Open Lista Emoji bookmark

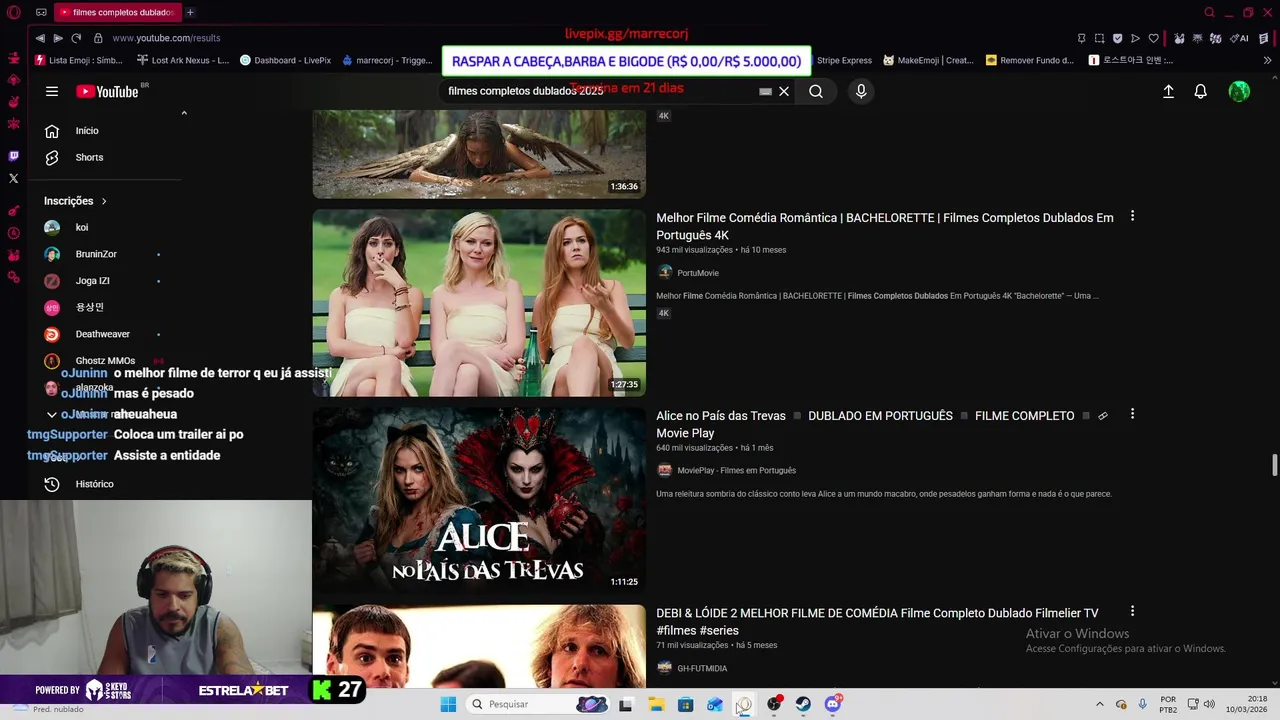pos(78,60)
